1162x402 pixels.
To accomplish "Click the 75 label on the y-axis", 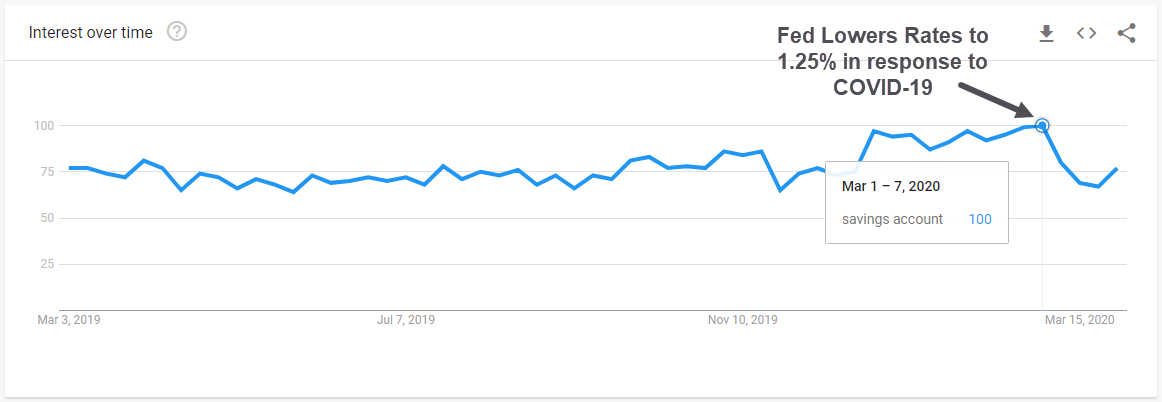I will [46, 171].
